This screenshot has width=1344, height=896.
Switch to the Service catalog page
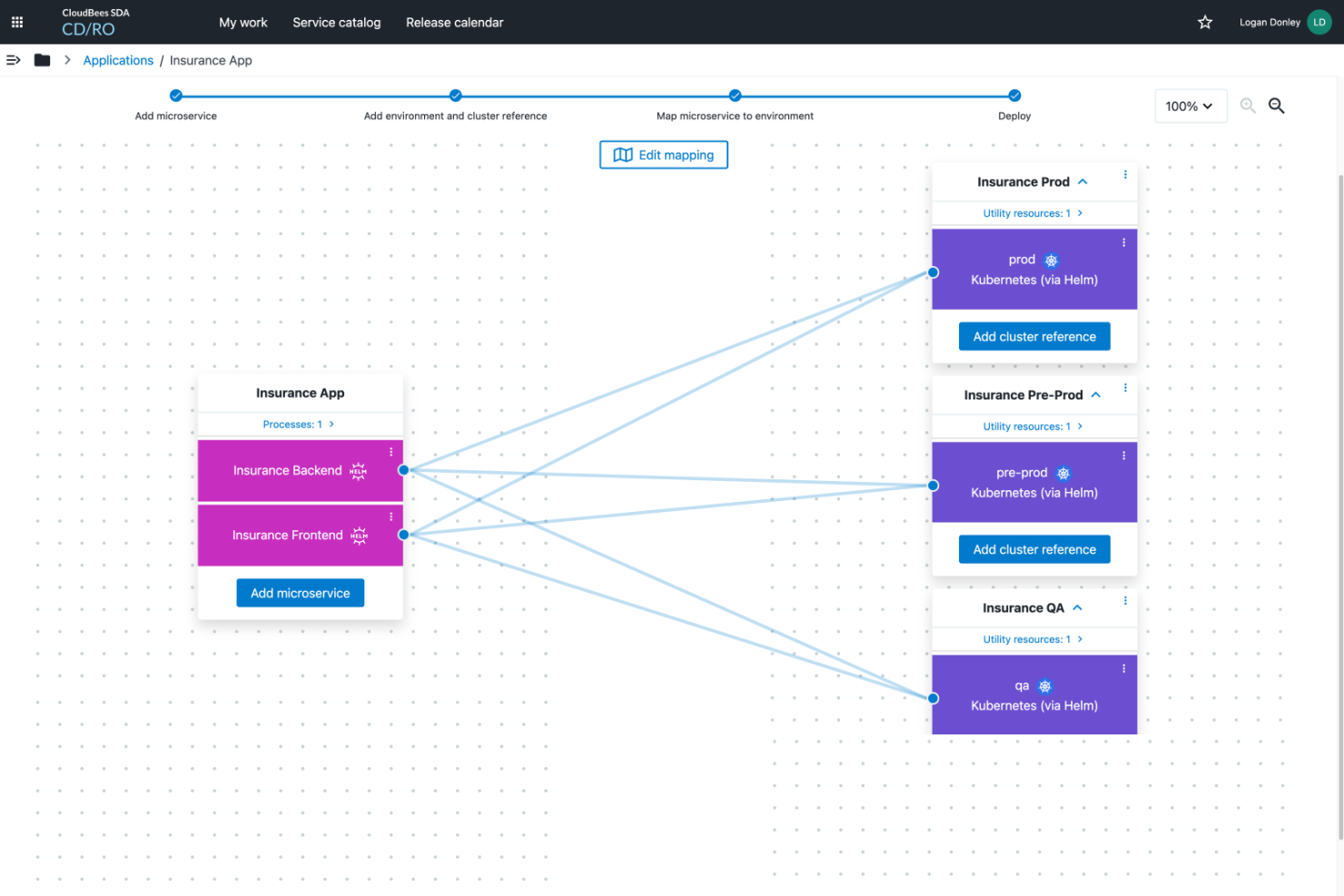click(337, 22)
